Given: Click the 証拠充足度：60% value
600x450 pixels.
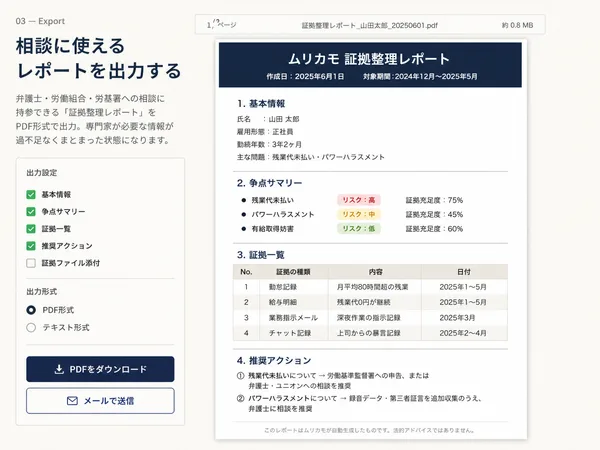Looking at the screenshot, I should [434, 229].
